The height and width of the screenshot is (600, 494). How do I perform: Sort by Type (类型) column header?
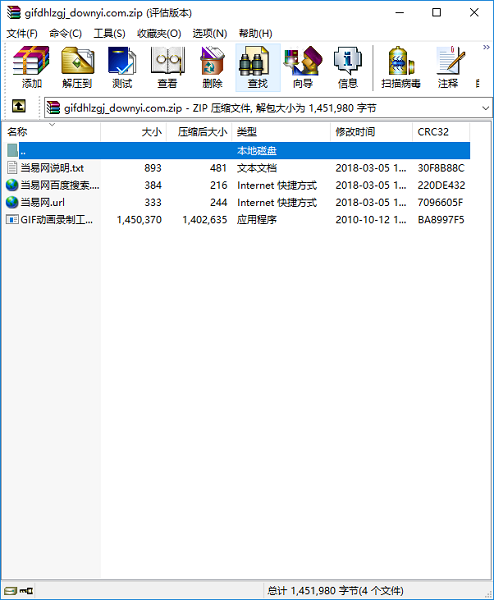tap(281, 132)
